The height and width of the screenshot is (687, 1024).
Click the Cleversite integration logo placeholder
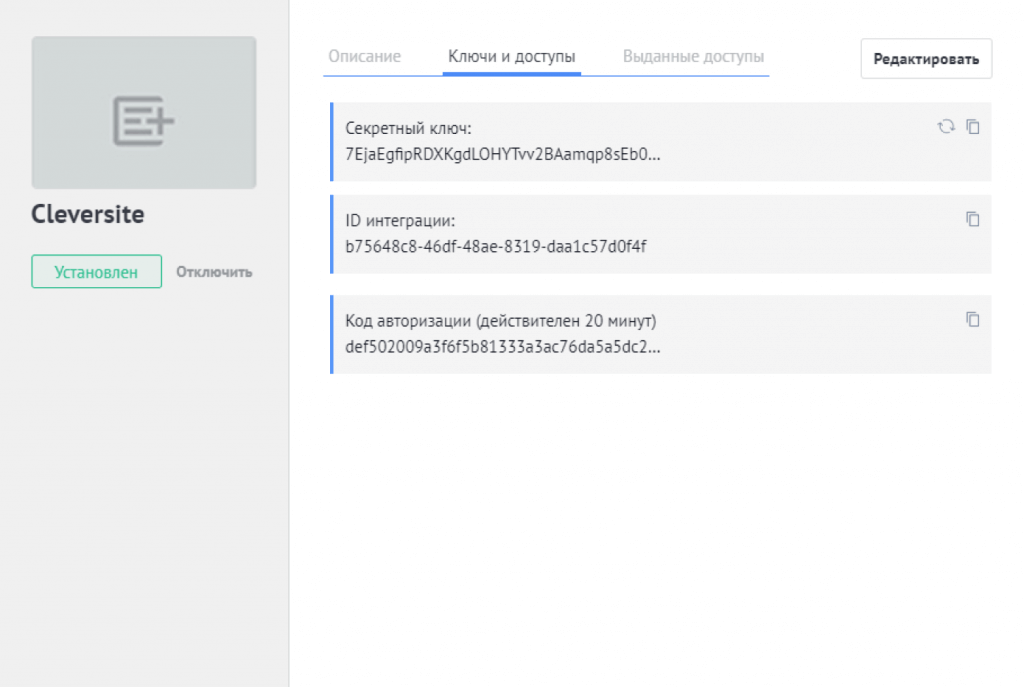coord(144,112)
